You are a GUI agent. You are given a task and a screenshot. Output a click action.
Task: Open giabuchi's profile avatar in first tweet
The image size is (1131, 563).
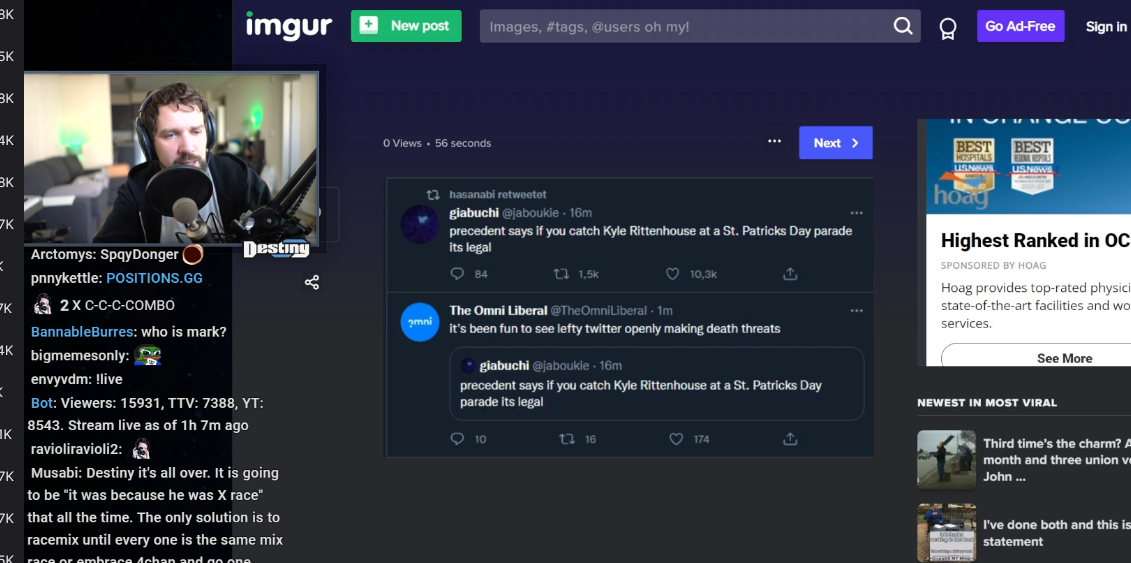click(420, 223)
